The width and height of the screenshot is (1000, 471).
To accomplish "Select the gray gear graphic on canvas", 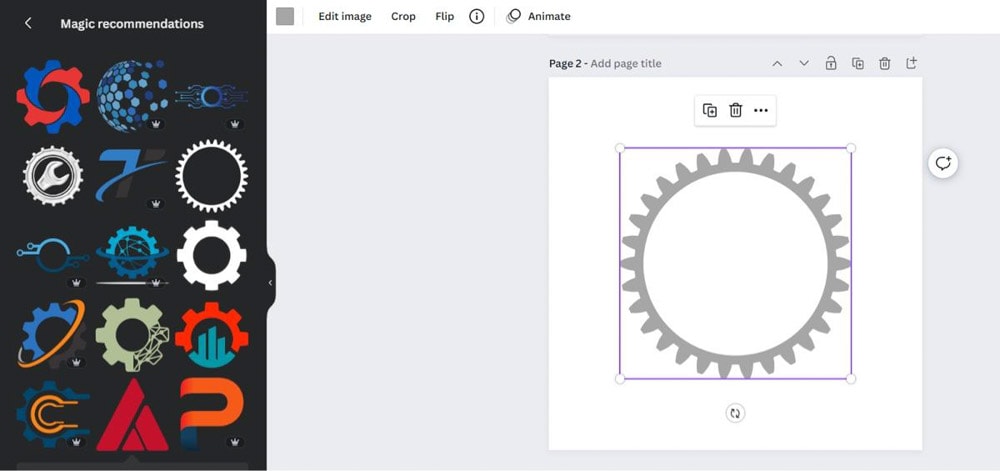I will pyautogui.click(x=735, y=263).
